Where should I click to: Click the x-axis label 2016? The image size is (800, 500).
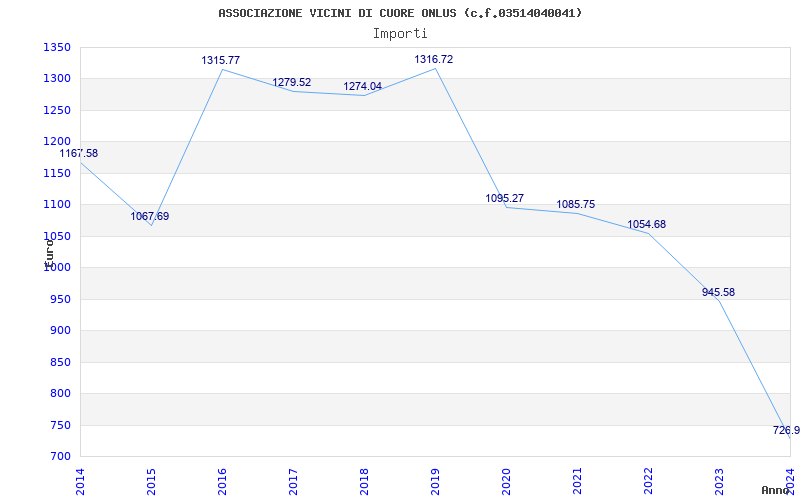click(222, 481)
